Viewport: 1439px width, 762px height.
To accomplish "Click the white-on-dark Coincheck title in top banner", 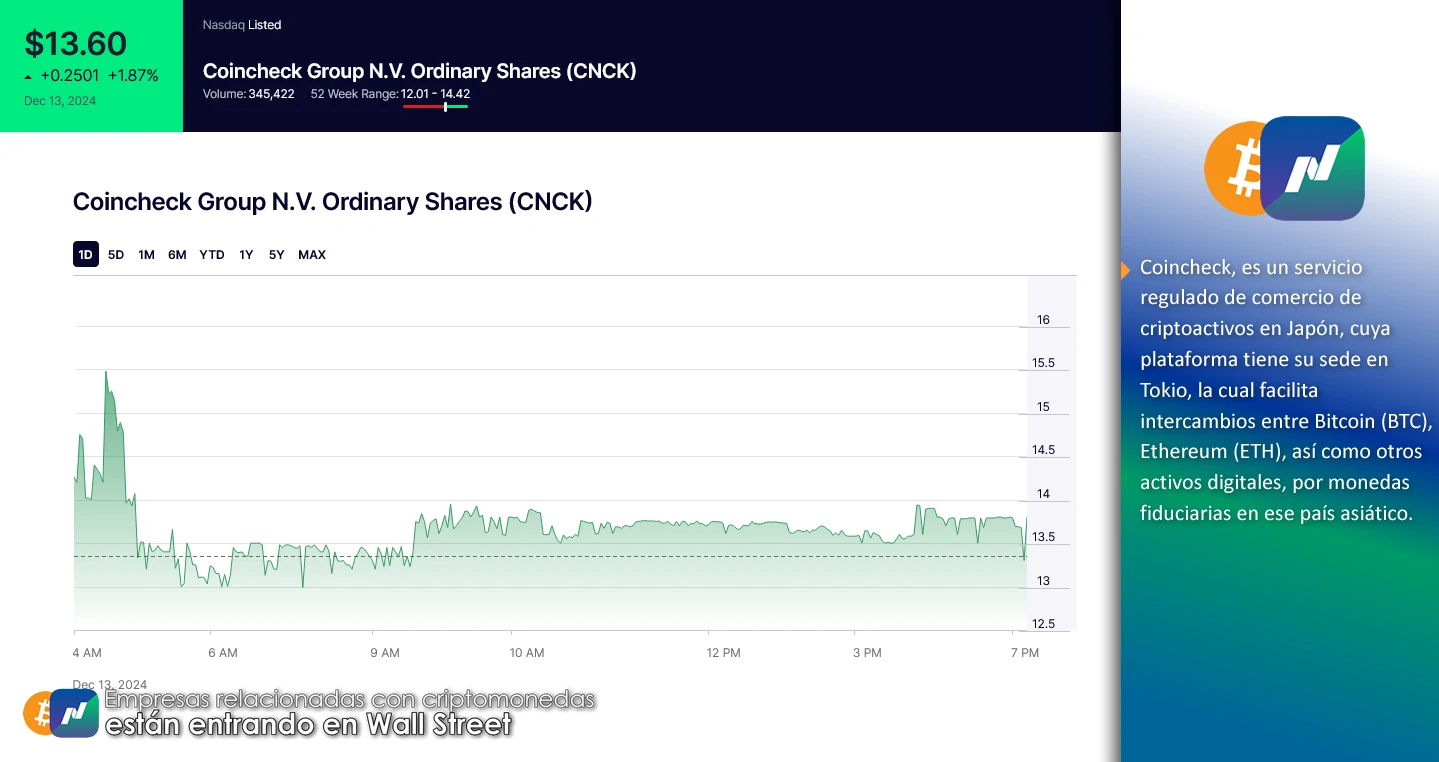I will pyautogui.click(x=419, y=71).
